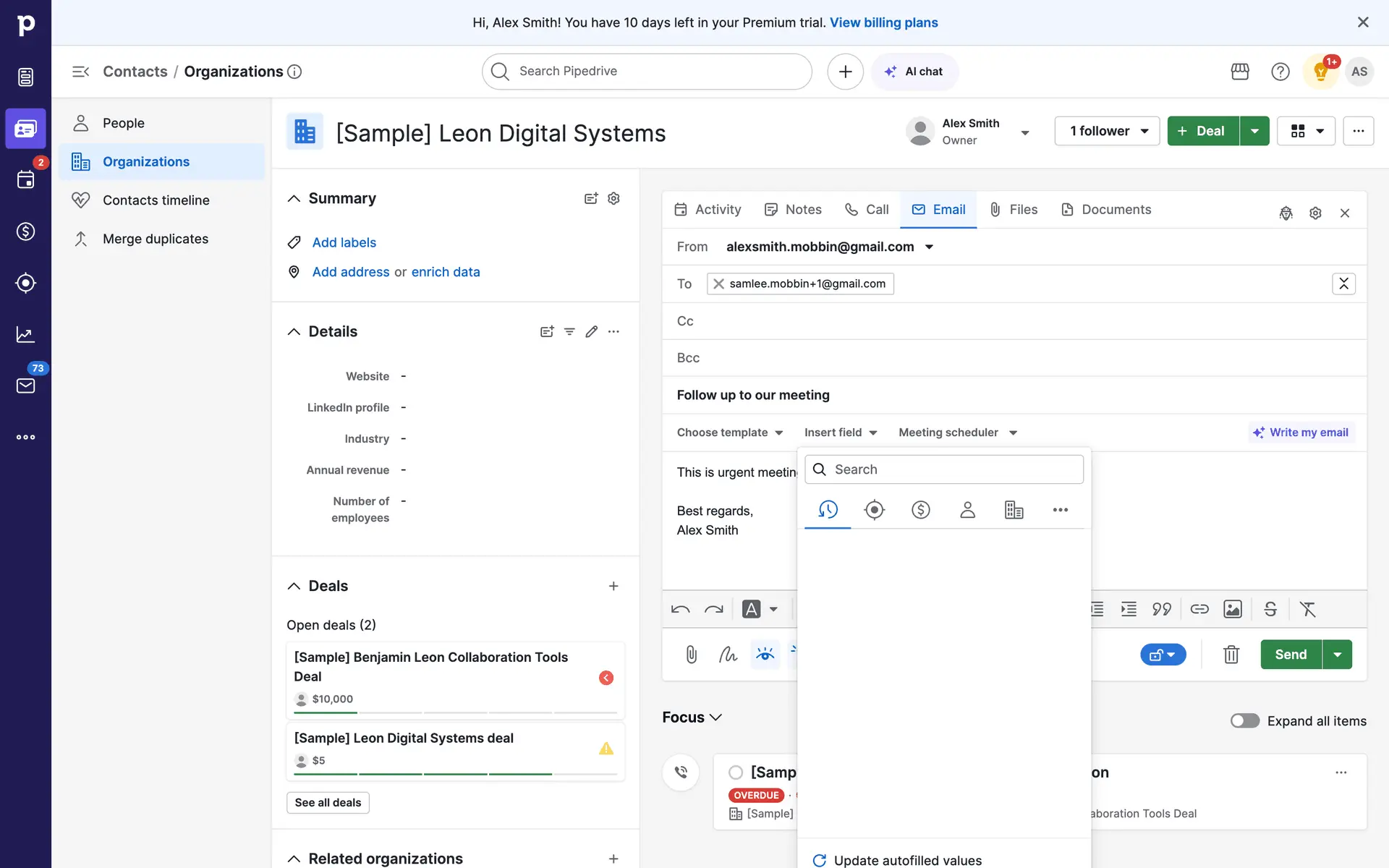Open Mail inbox from left sidebar
Viewport: 1389px width, 868px height.
tap(25, 386)
